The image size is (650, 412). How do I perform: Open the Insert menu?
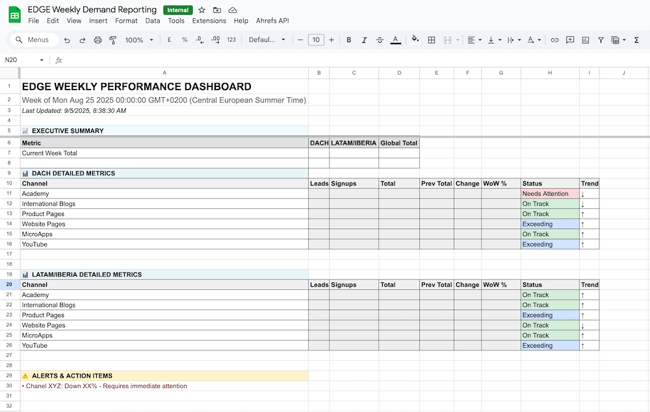click(98, 21)
